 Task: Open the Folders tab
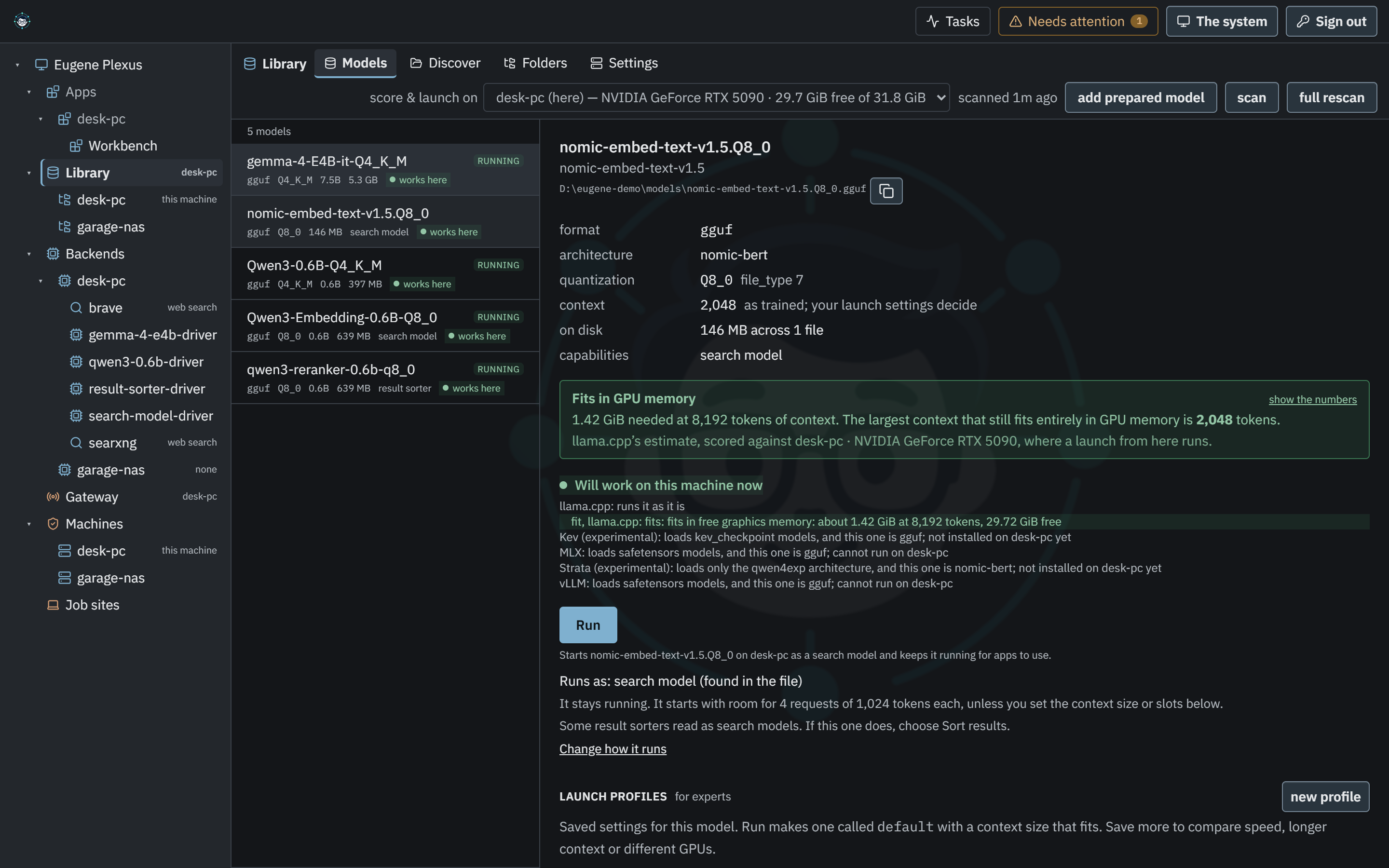pos(535,63)
